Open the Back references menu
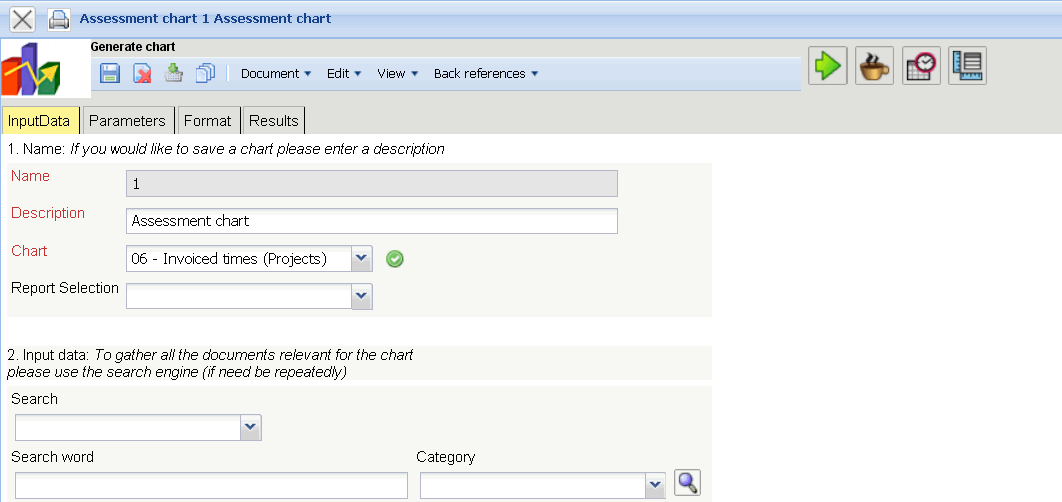The height and width of the screenshot is (502, 1062). click(x=485, y=73)
